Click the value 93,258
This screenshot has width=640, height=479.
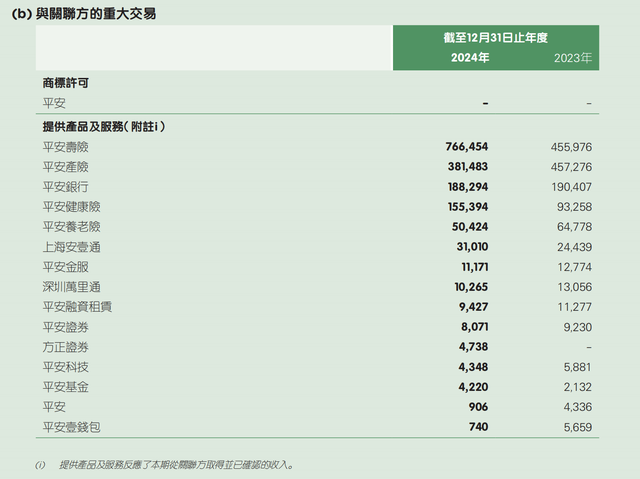point(574,207)
